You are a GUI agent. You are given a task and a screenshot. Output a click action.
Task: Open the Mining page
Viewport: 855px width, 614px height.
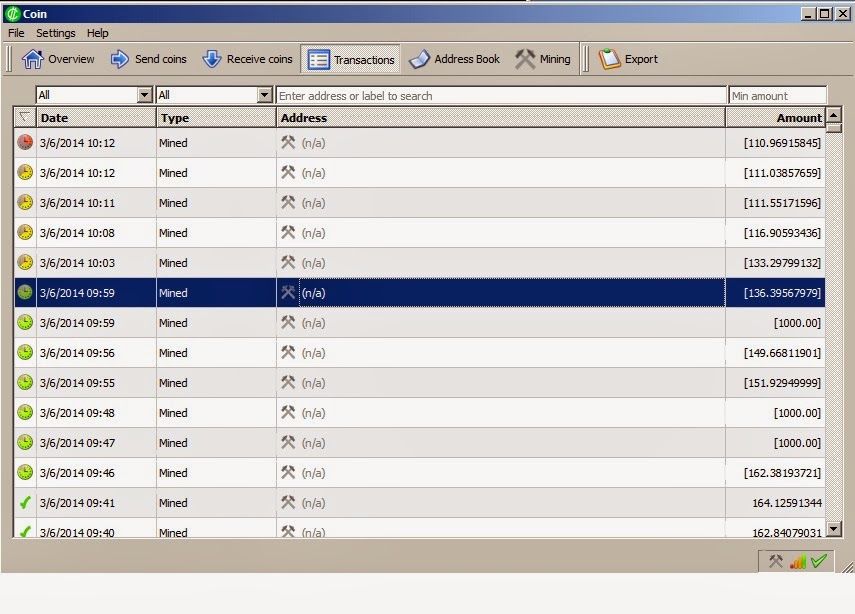pyautogui.click(x=543, y=59)
